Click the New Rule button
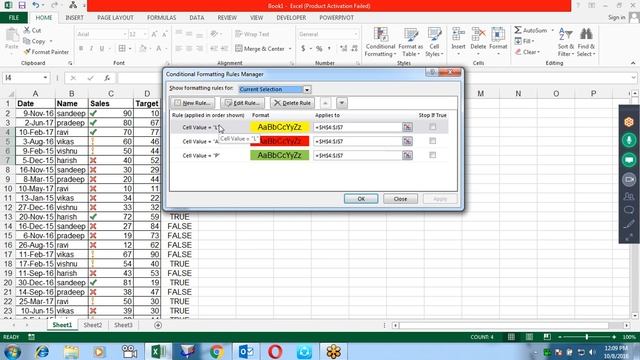The height and width of the screenshot is (360, 640). point(193,103)
